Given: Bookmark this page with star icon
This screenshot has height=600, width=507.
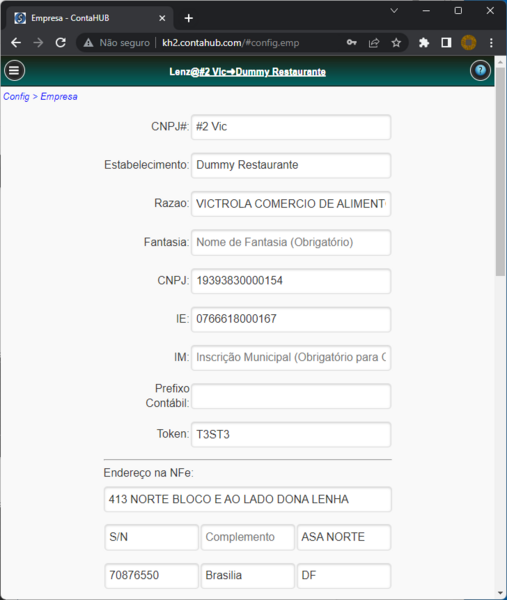Looking at the screenshot, I should 396,42.
